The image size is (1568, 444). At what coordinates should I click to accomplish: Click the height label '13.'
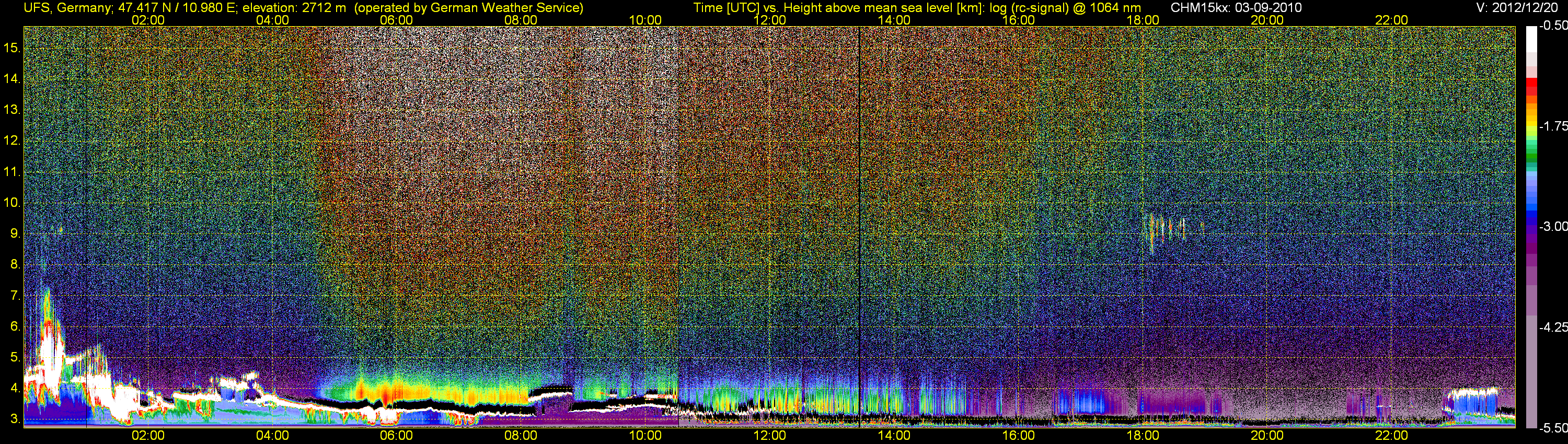(12, 110)
